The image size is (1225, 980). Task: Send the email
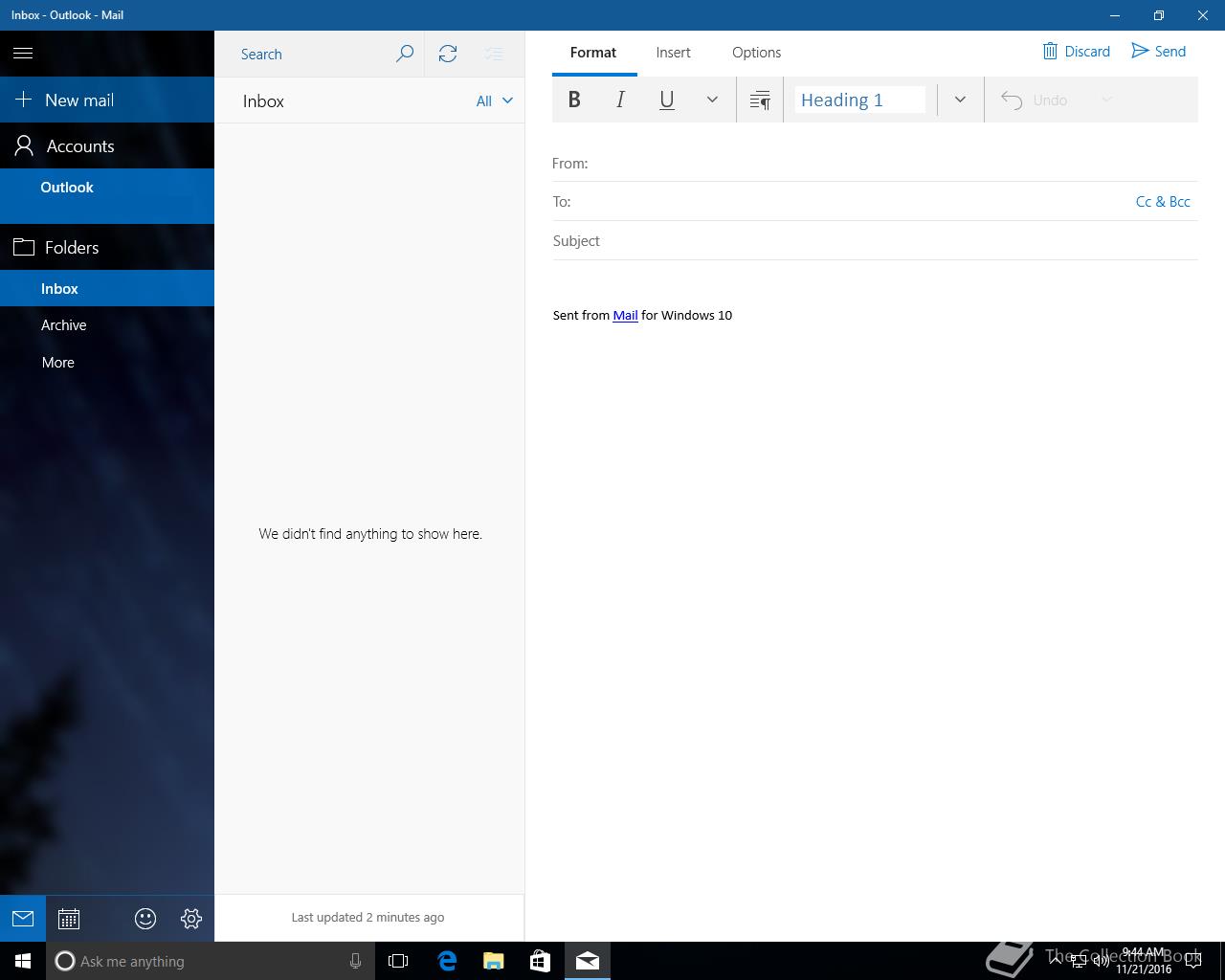tap(1158, 52)
